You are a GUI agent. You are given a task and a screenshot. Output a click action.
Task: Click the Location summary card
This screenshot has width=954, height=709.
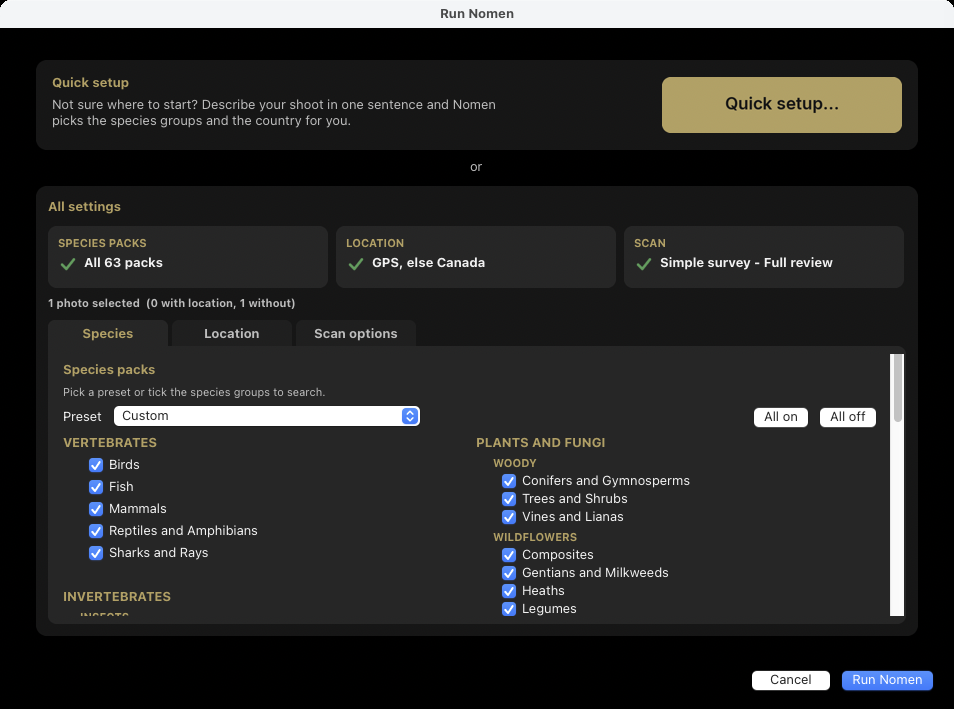pos(476,257)
